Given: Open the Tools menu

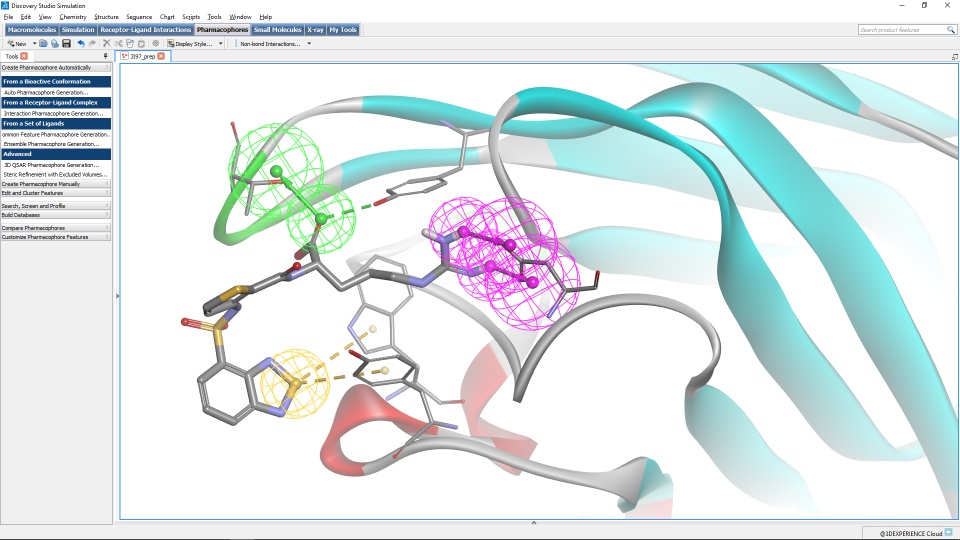Looking at the screenshot, I should (214, 17).
